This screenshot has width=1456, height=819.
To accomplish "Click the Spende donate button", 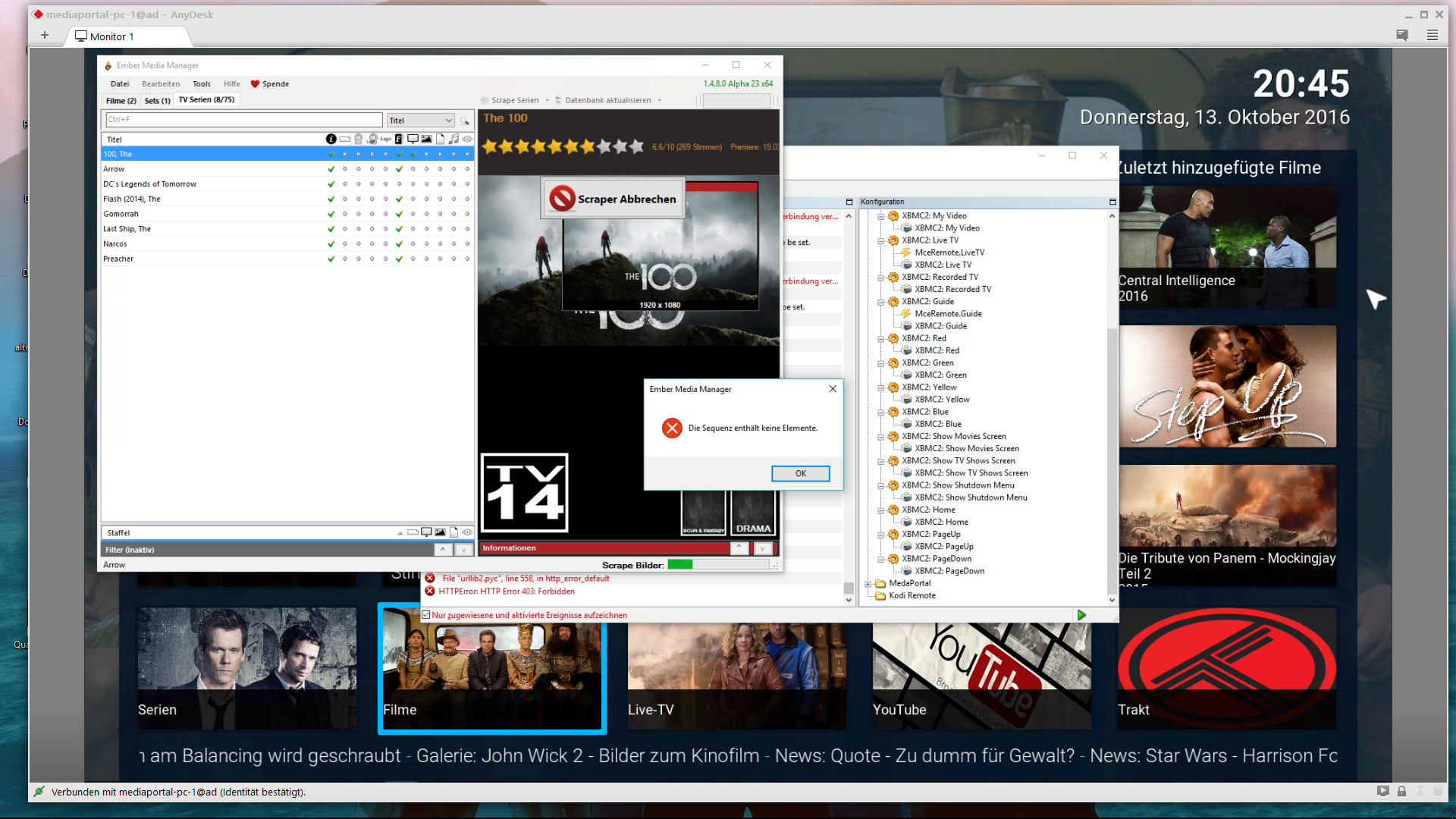I will coord(270,84).
